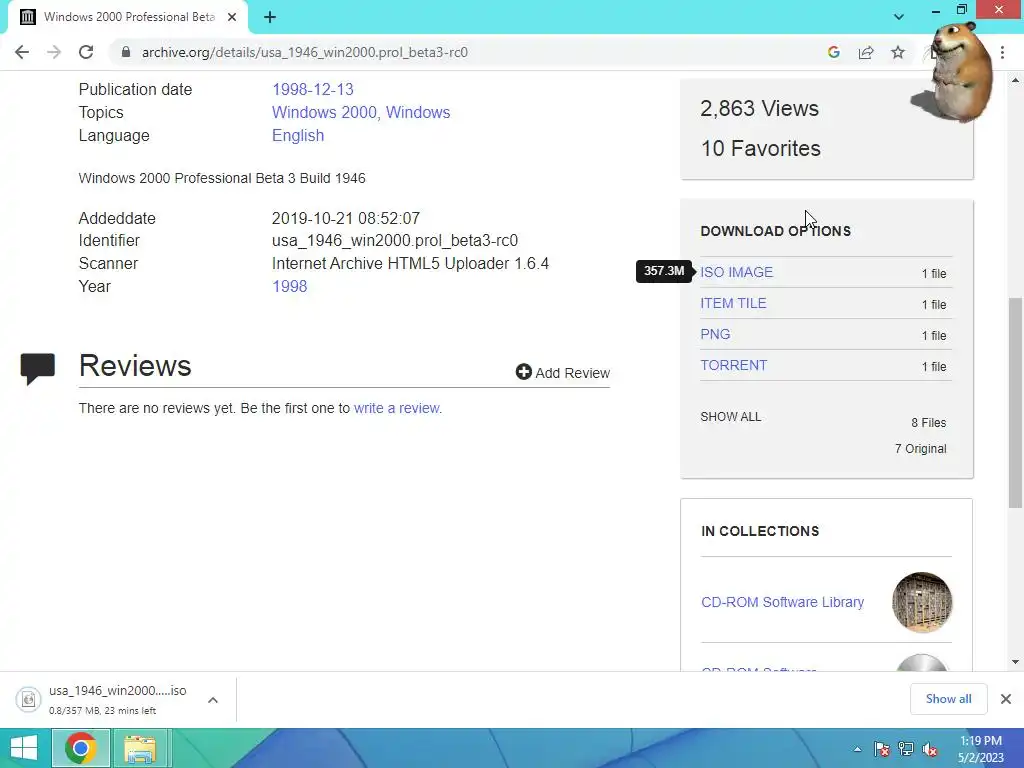Share this page via share icon
This screenshot has height=768, width=1024.
pos(866,52)
